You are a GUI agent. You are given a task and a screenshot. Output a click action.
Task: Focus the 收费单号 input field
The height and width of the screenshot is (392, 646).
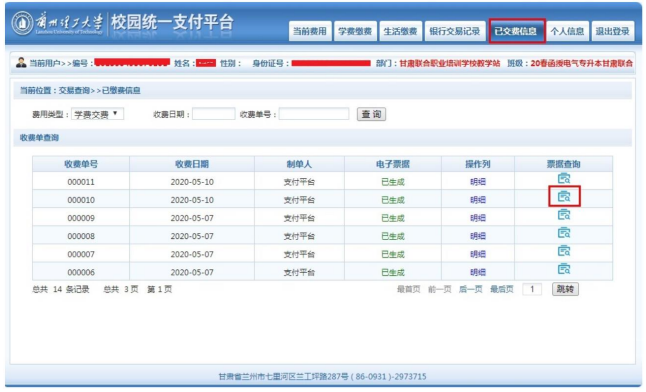click(314, 114)
